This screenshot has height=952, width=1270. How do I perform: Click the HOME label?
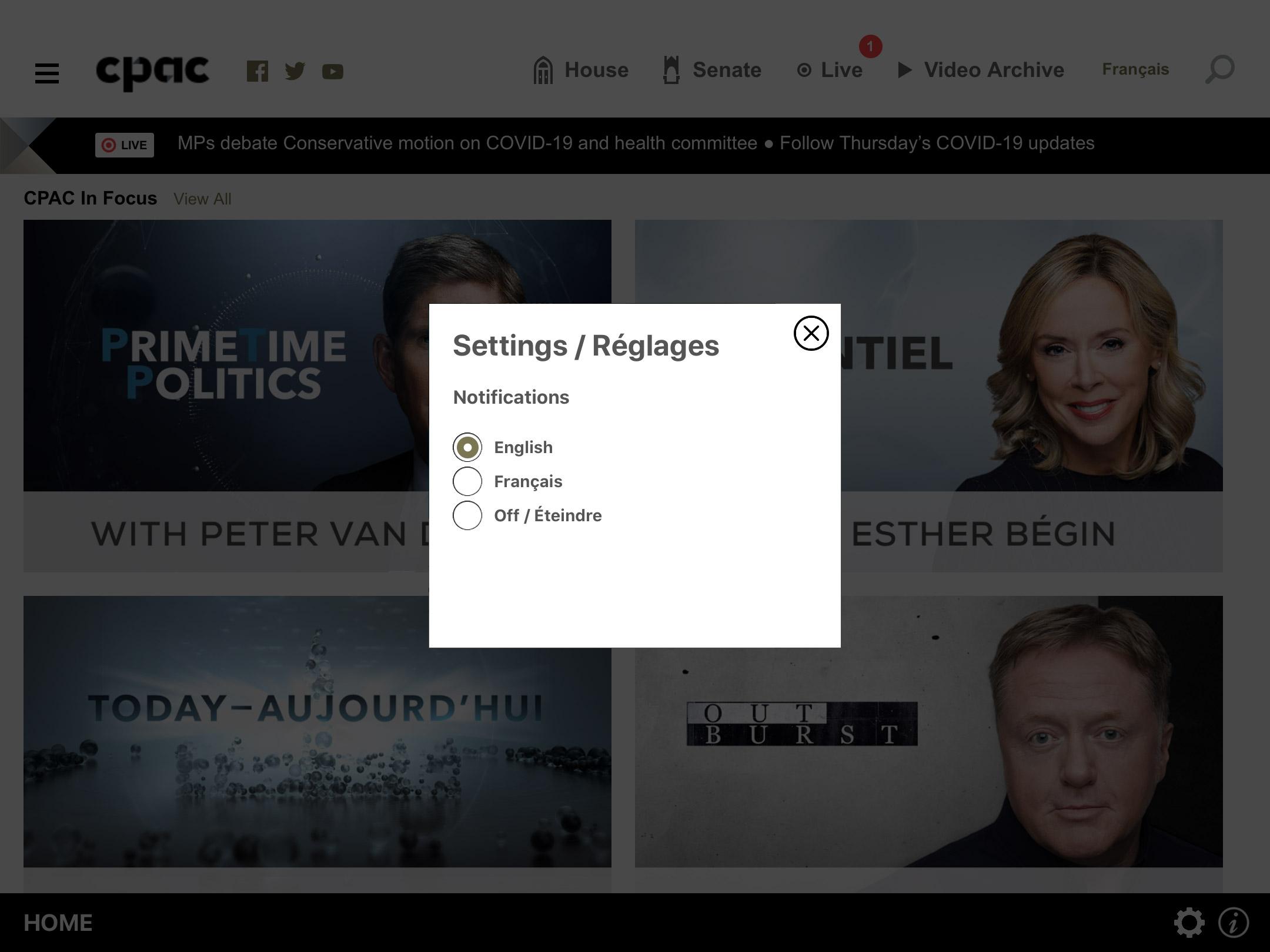pos(58,923)
